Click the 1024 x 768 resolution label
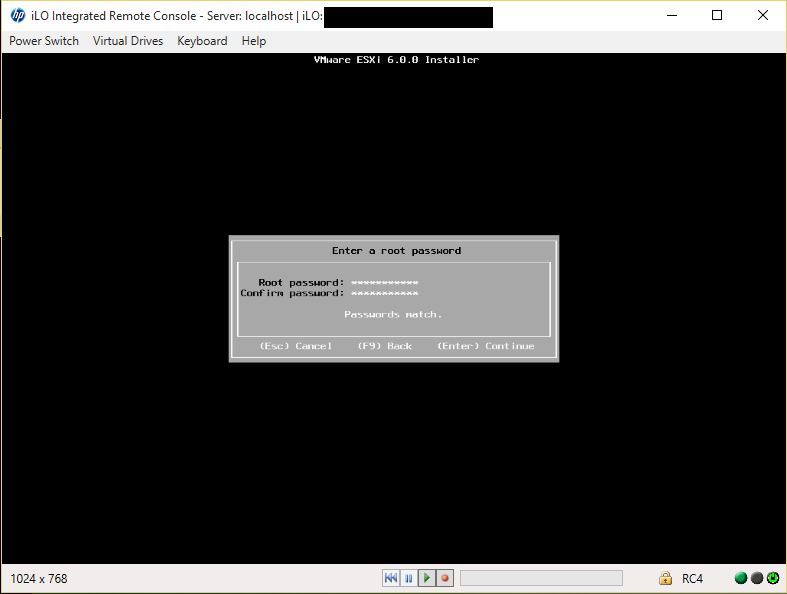This screenshot has width=787, height=594. click(x=39, y=579)
